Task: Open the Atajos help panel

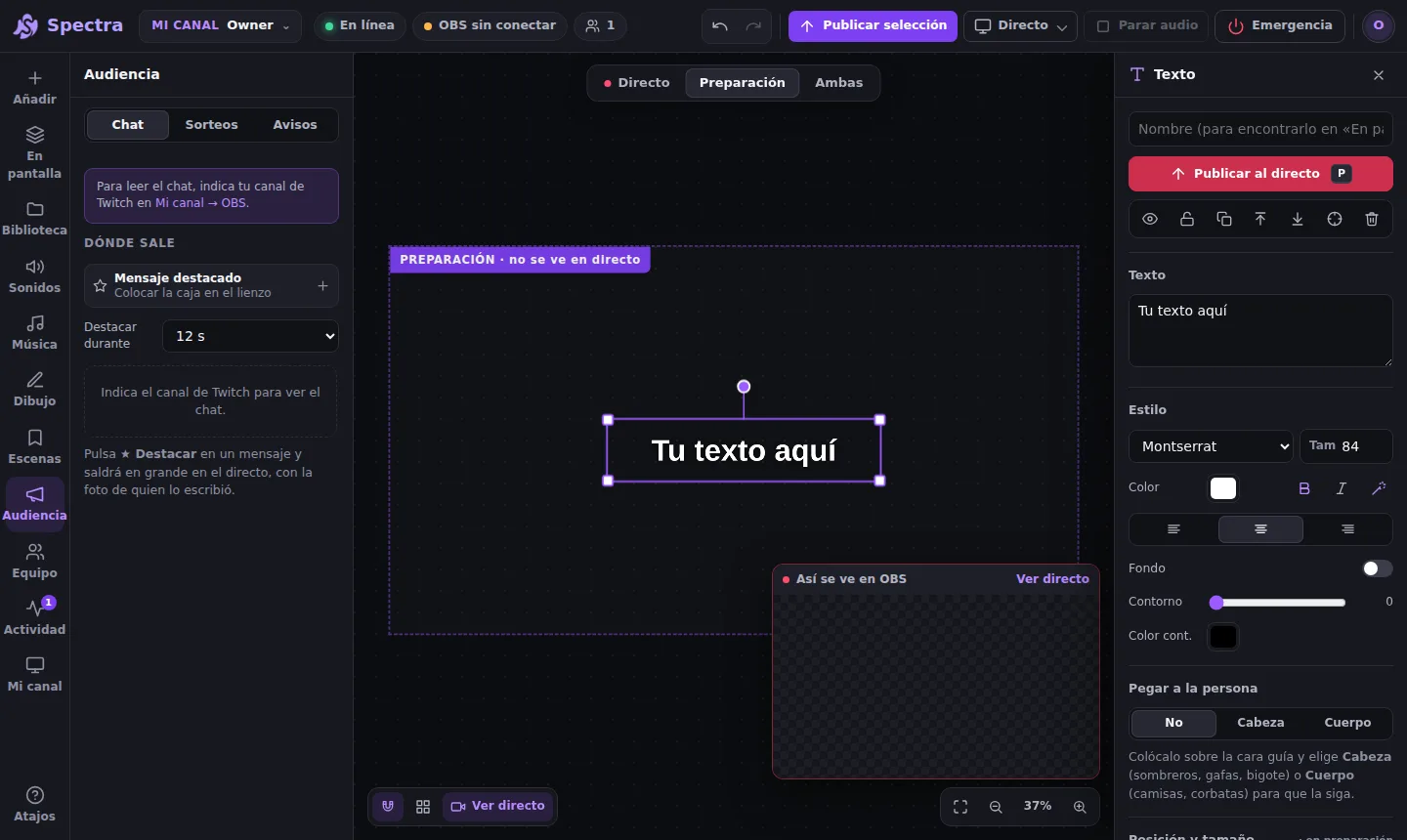Action: click(x=34, y=805)
